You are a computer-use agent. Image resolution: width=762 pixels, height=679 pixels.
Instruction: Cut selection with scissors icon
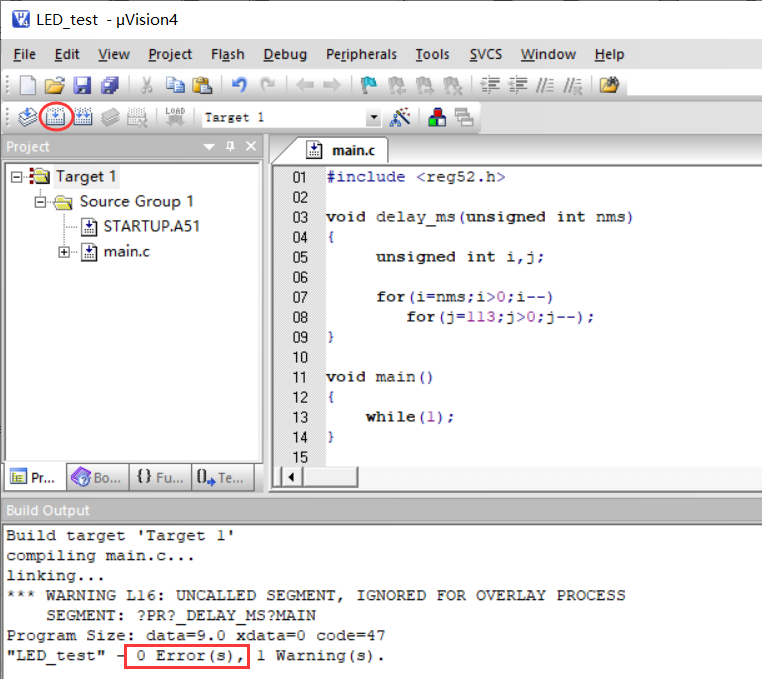click(x=146, y=85)
